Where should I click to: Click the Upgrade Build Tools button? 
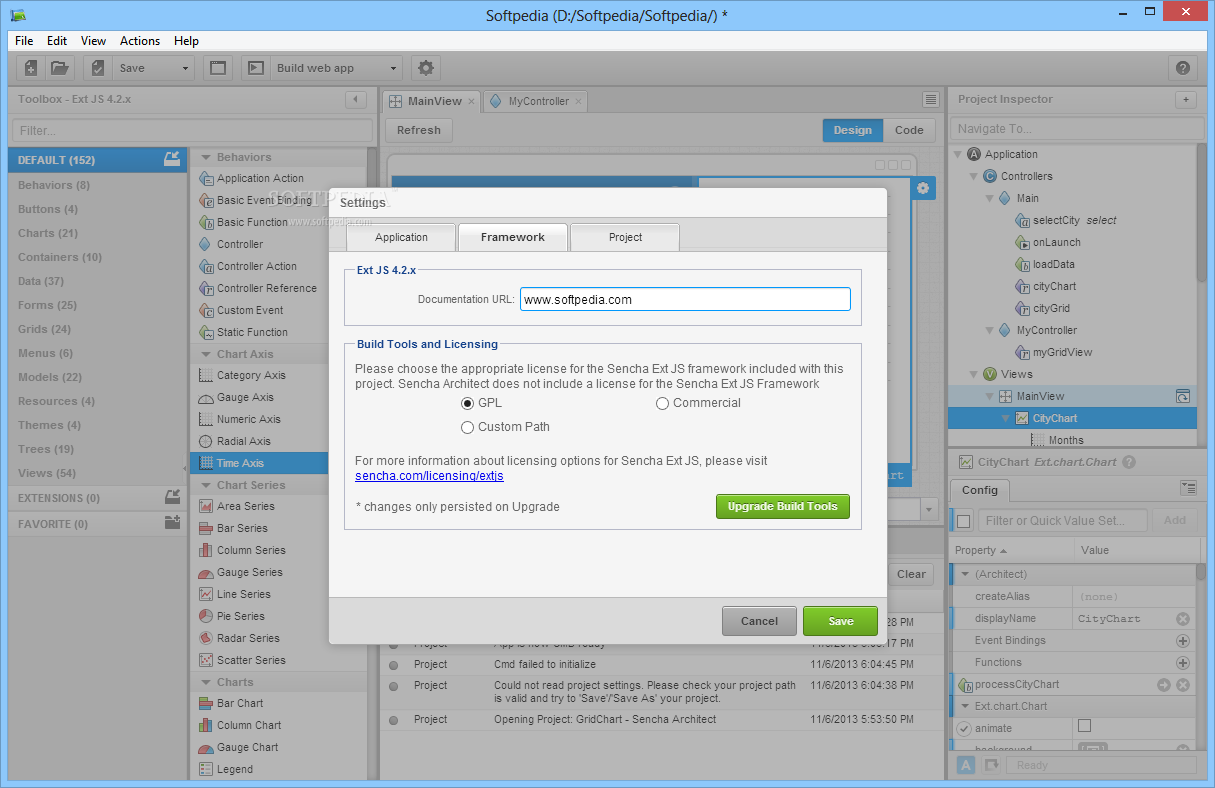(x=783, y=506)
